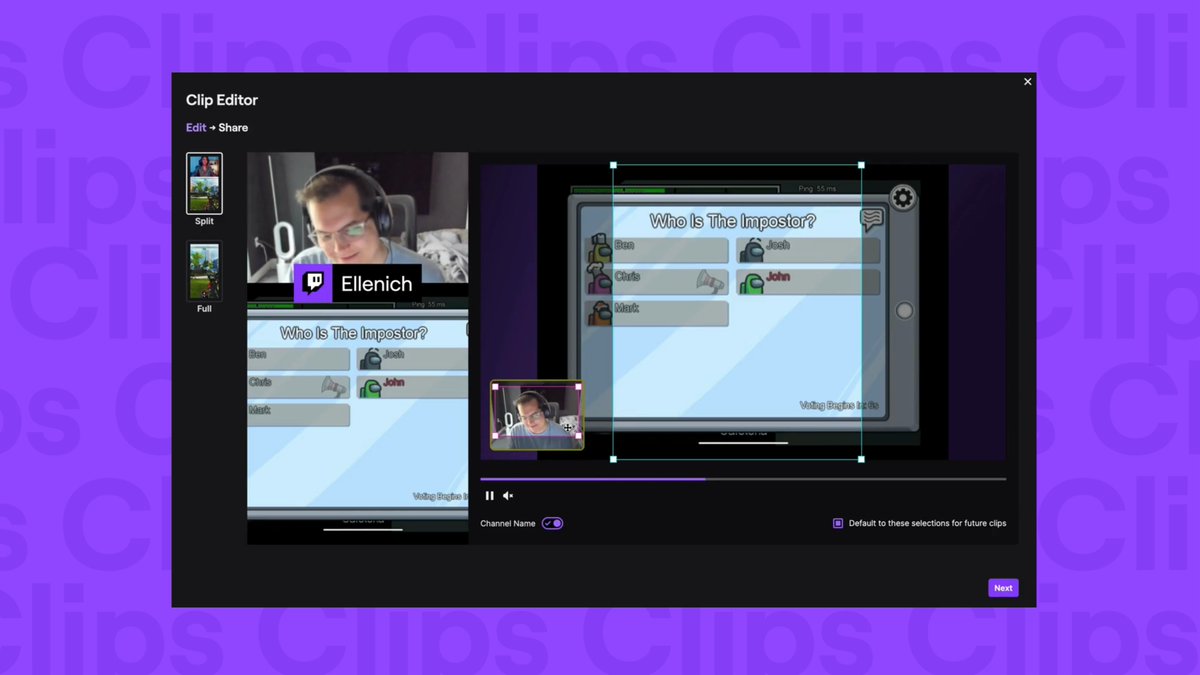The width and height of the screenshot is (1200, 675).
Task: Click the top-right handle of the teal crop frame
Action: click(x=861, y=165)
